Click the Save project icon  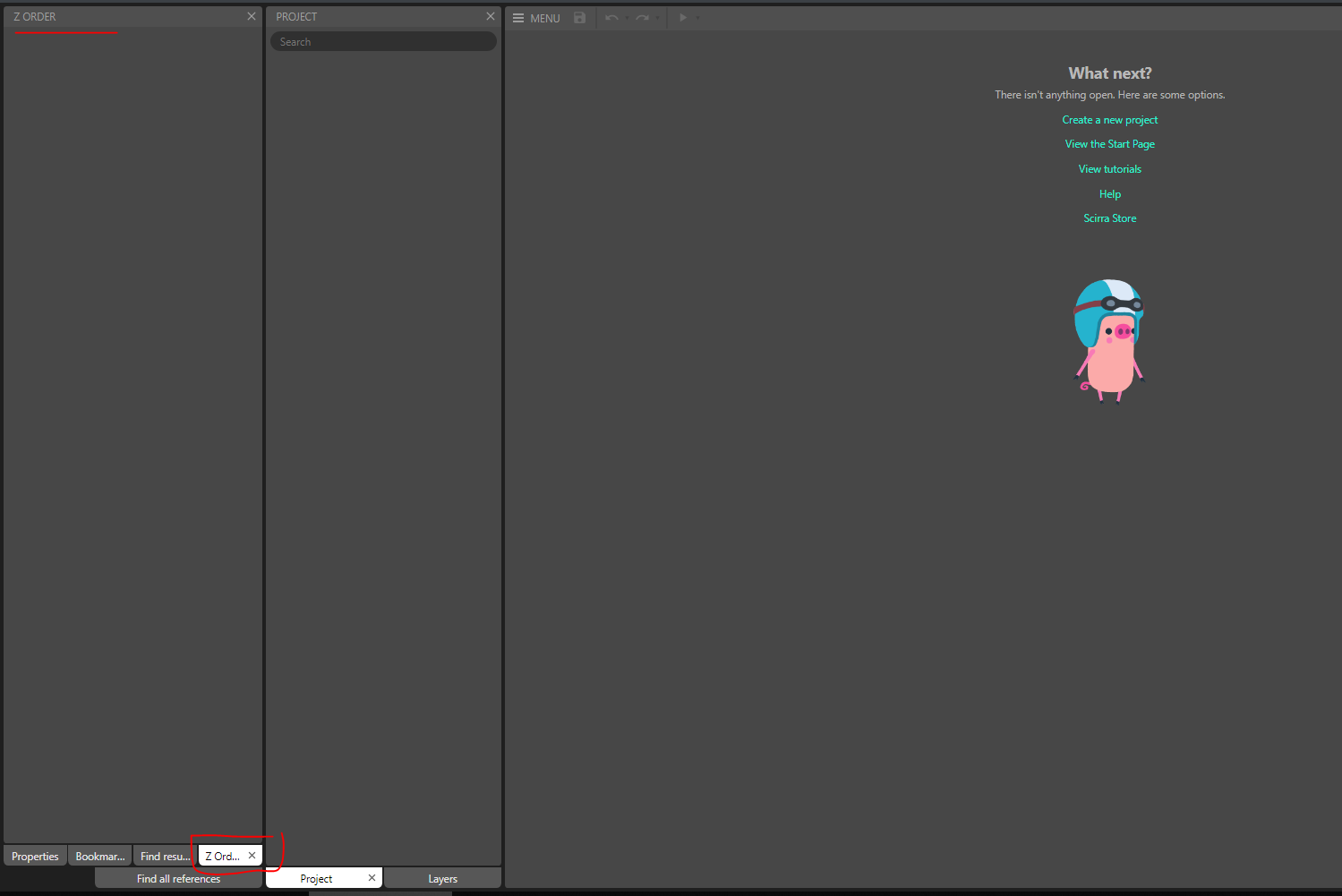[579, 17]
